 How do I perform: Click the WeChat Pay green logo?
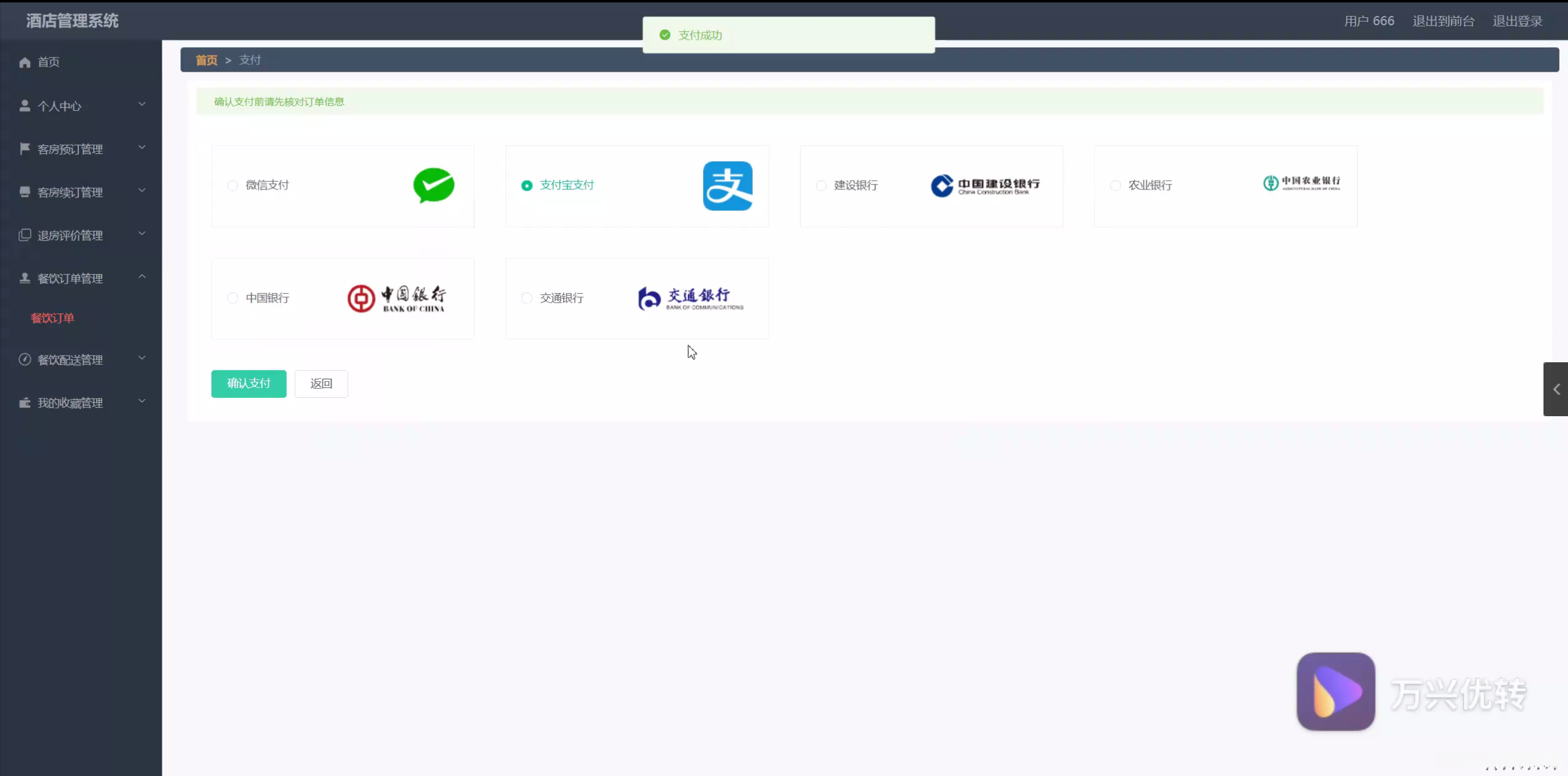tap(433, 185)
